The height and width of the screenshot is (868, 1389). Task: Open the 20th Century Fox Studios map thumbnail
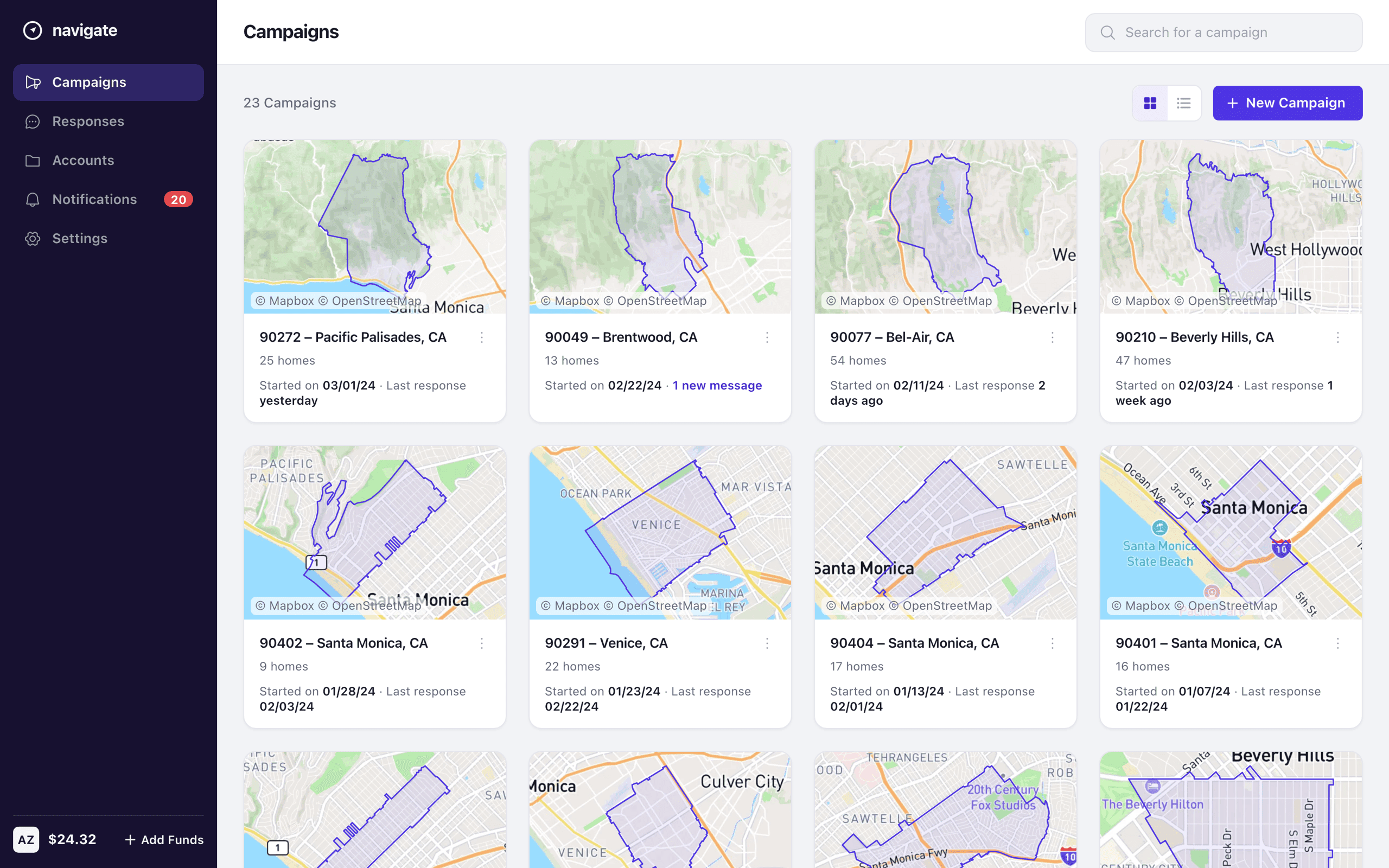tap(945, 810)
